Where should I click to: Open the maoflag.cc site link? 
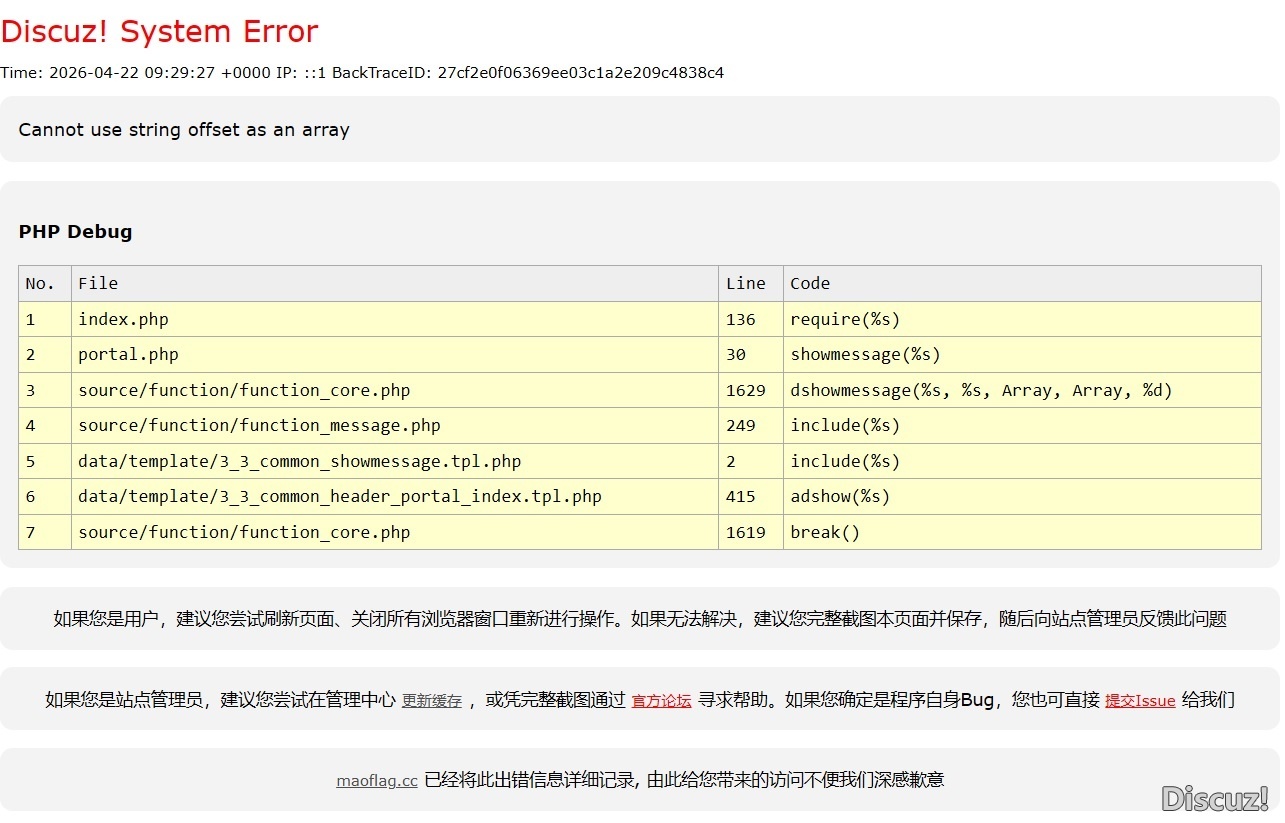[377, 781]
